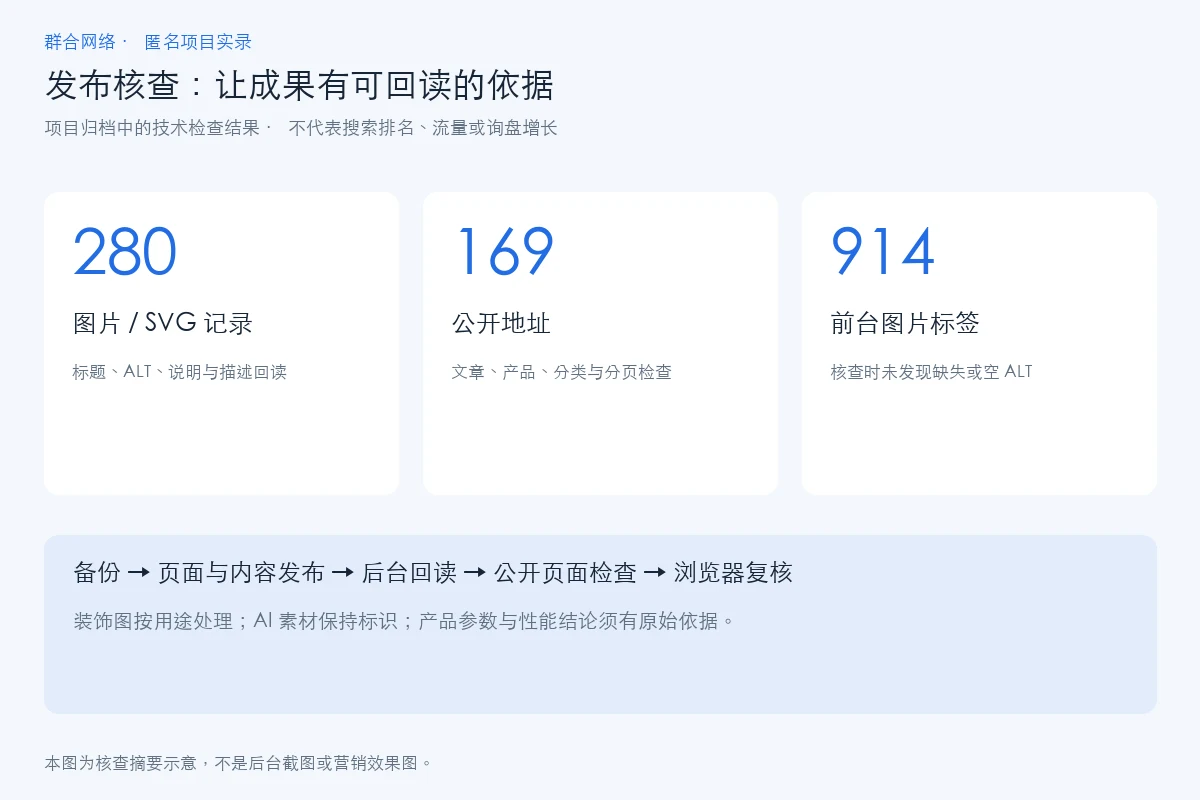Click the workflow line starting with 备份
This screenshot has width=1200, height=800.
tap(433, 573)
